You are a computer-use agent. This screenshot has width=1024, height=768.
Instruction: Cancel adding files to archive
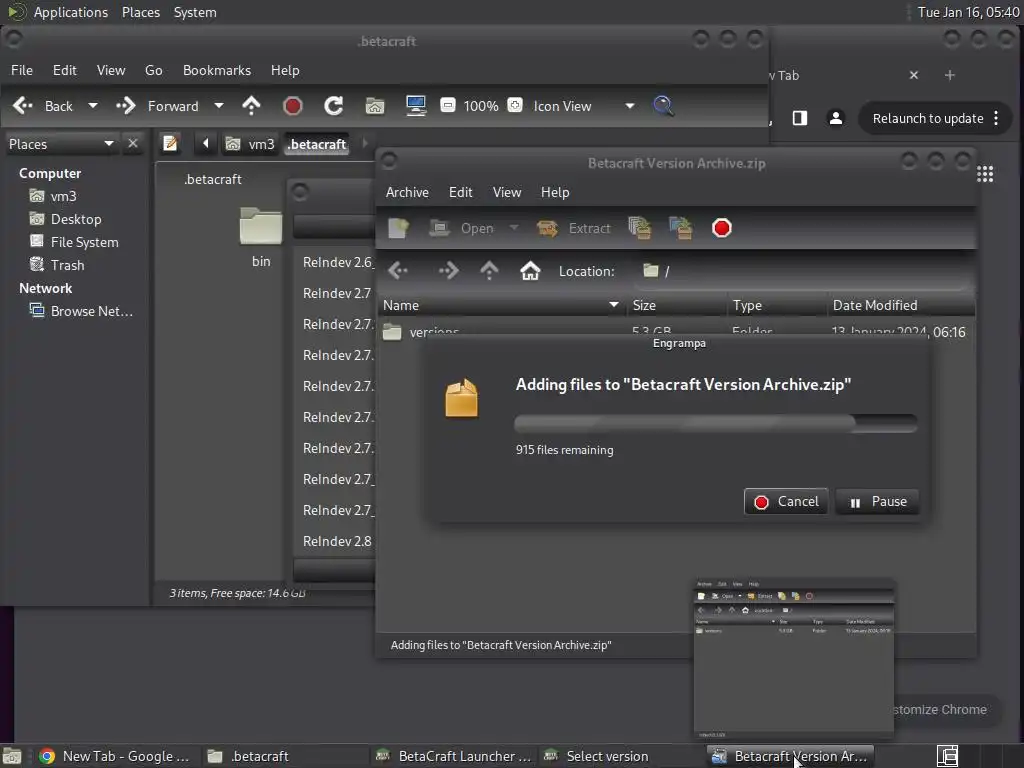click(x=786, y=502)
